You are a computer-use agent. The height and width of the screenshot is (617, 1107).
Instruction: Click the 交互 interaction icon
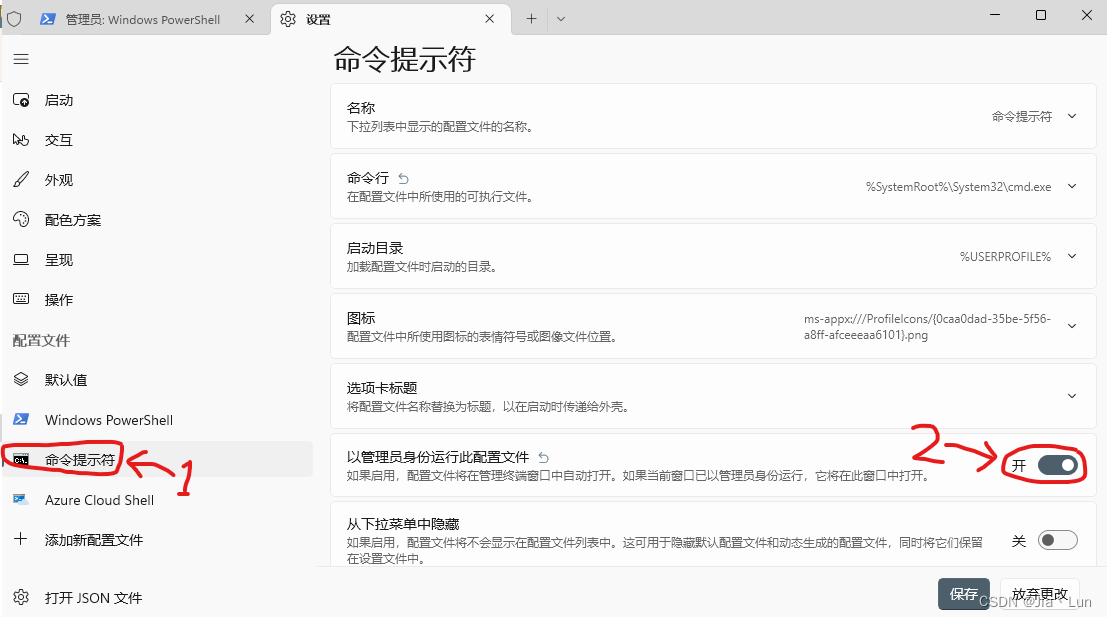(x=21, y=140)
